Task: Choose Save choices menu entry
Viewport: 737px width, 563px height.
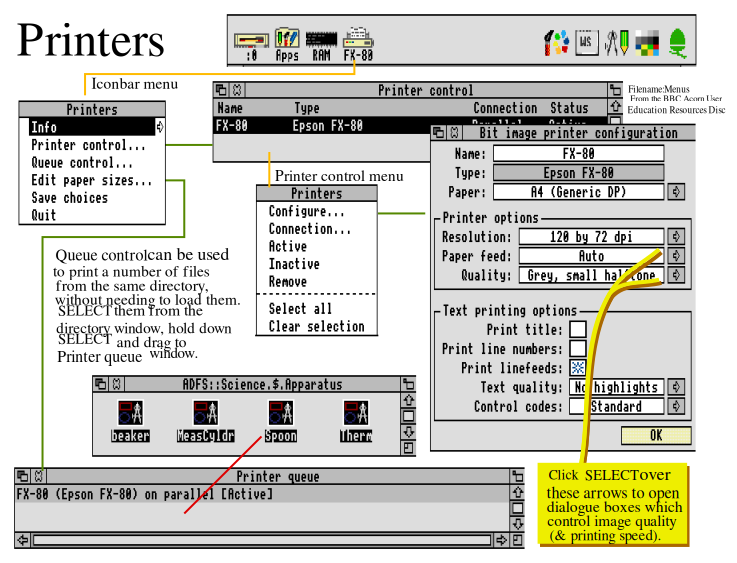Action: [x=92, y=198]
